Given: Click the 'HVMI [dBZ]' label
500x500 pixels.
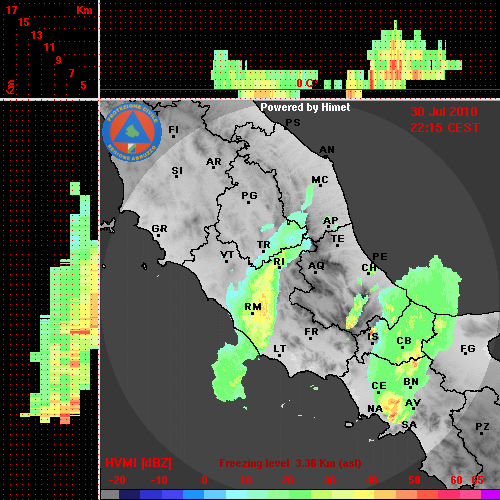Looking at the screenshot, I should click(x=138, y=463).
